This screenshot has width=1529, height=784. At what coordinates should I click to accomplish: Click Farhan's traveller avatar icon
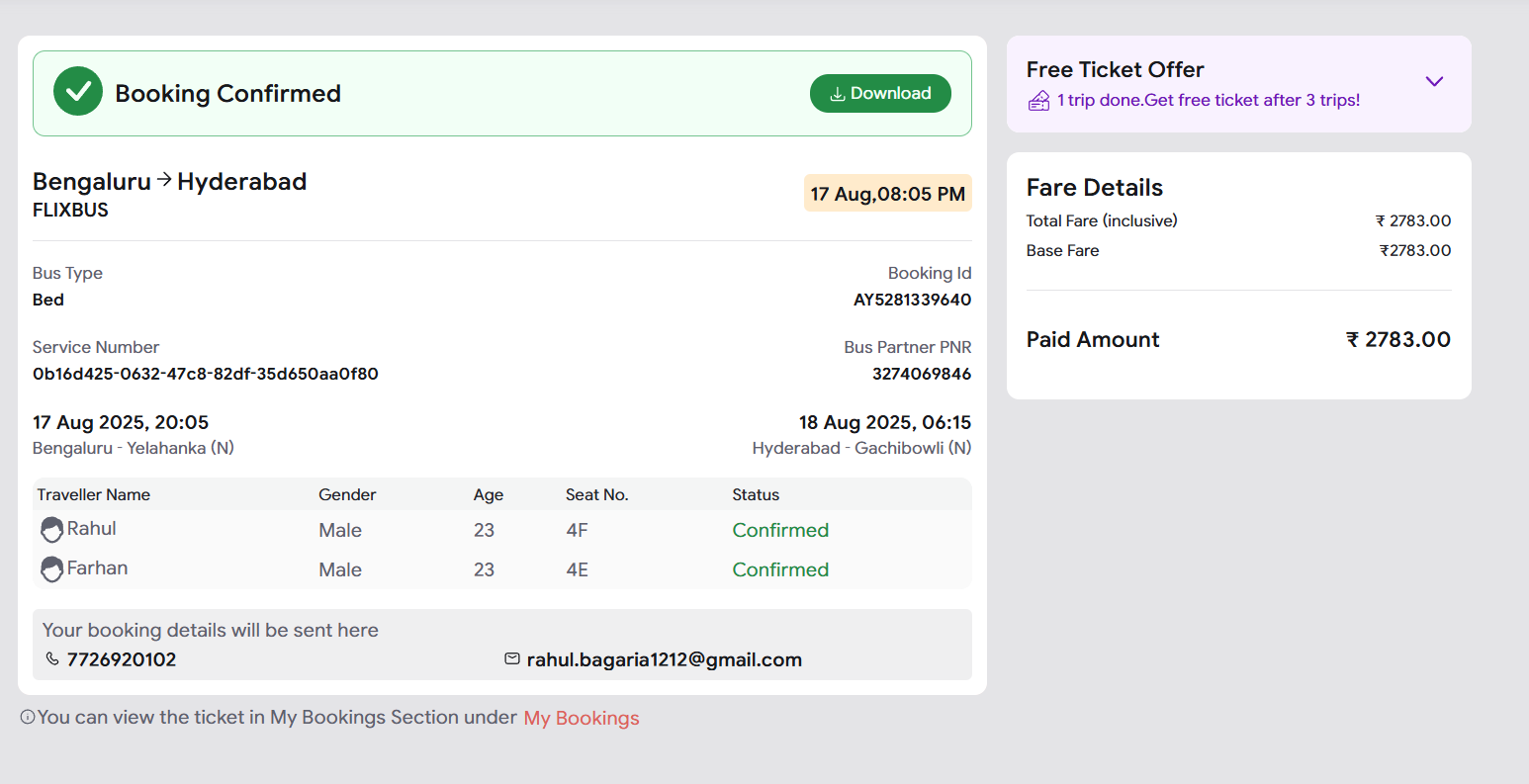pyautogui.click(x=52, y=569)
